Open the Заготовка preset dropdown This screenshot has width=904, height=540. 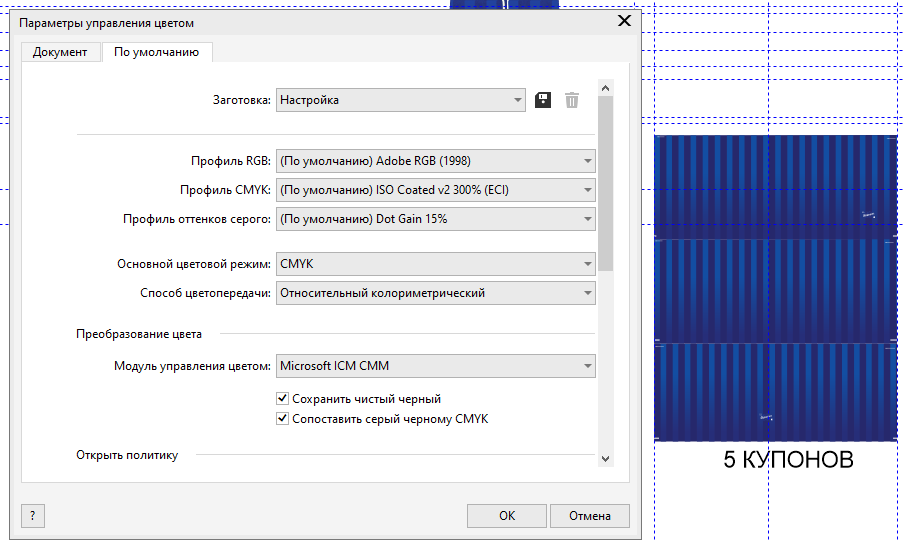[401, 100]
